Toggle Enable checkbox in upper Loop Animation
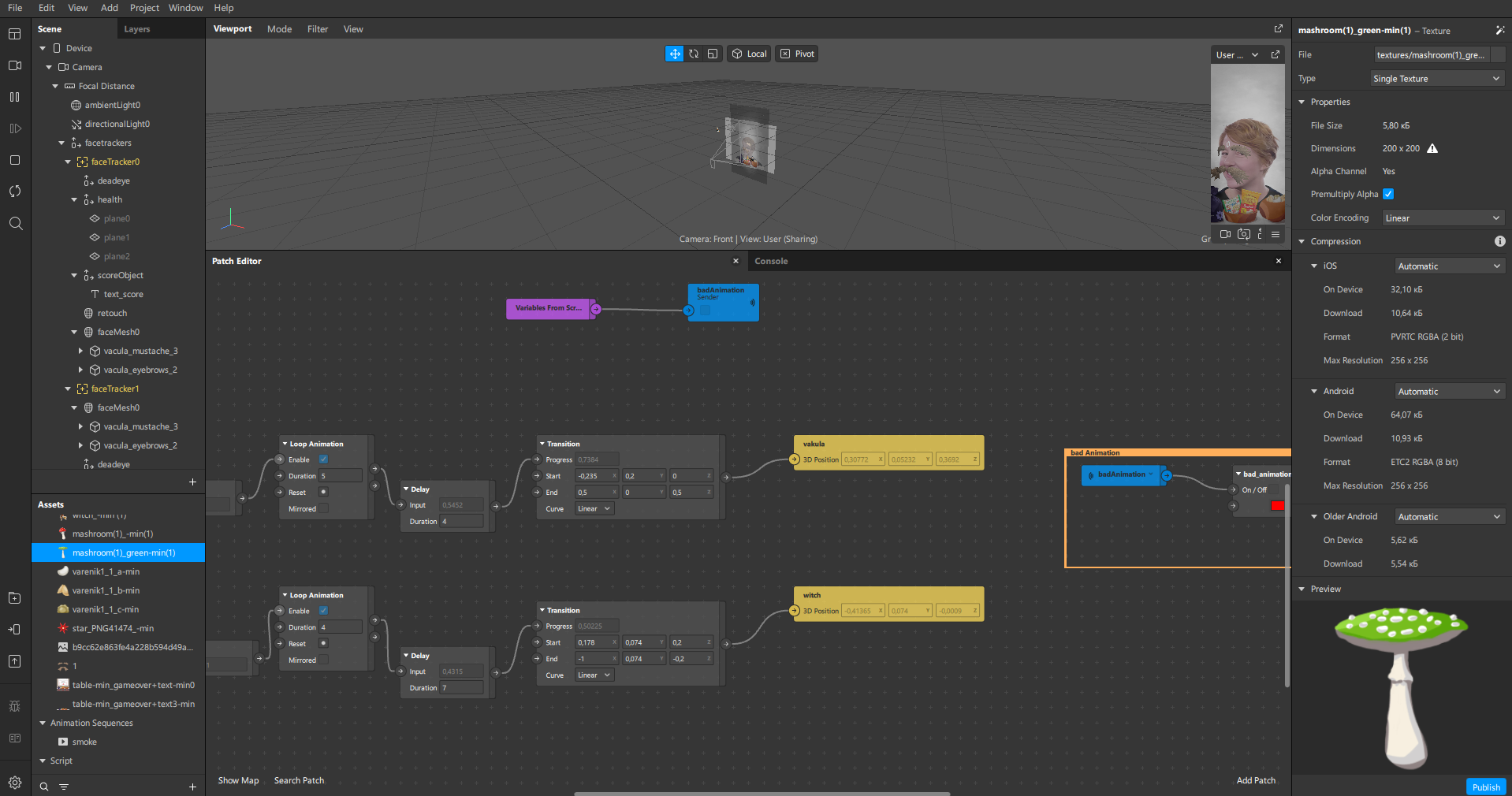Viewport: 1512px width, 796px height. point(323,459)
